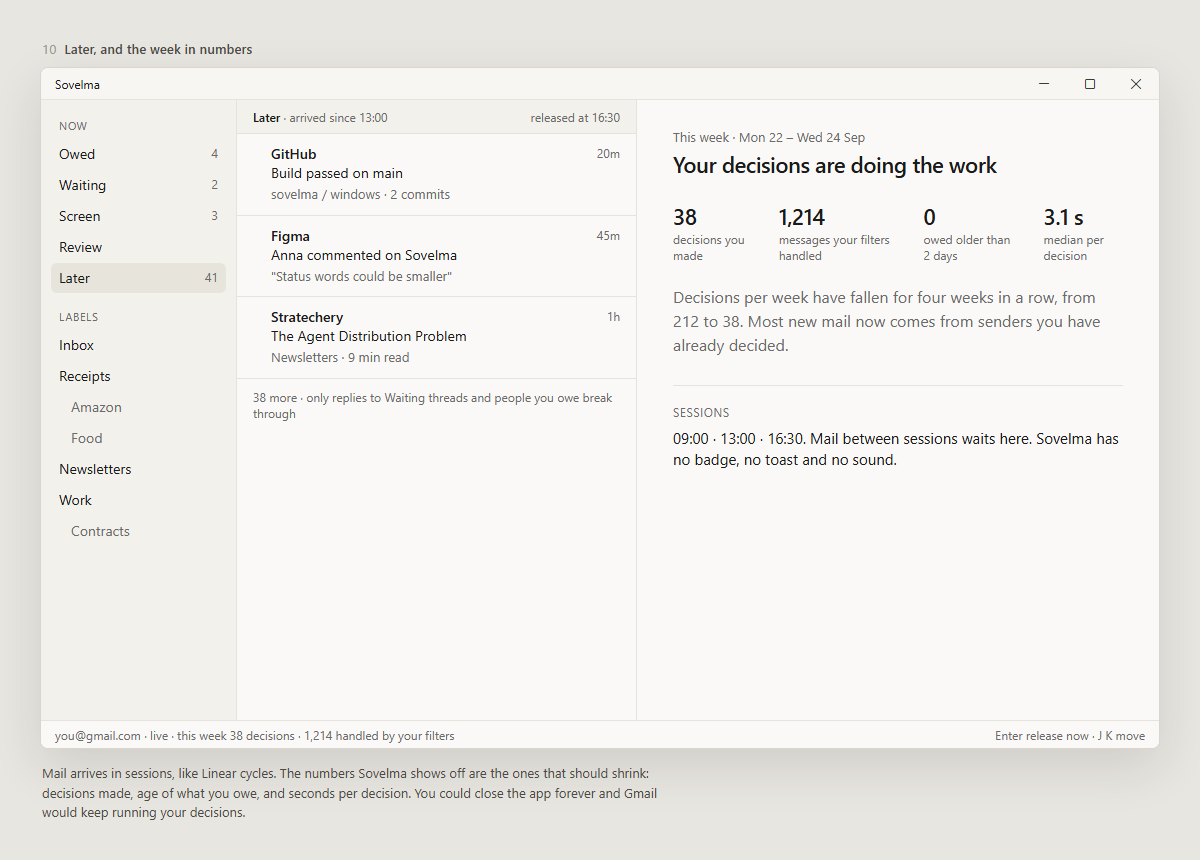Open the Review section
Image resolution: width=1200 pixels, height=860 pixels.
(138, 247)
